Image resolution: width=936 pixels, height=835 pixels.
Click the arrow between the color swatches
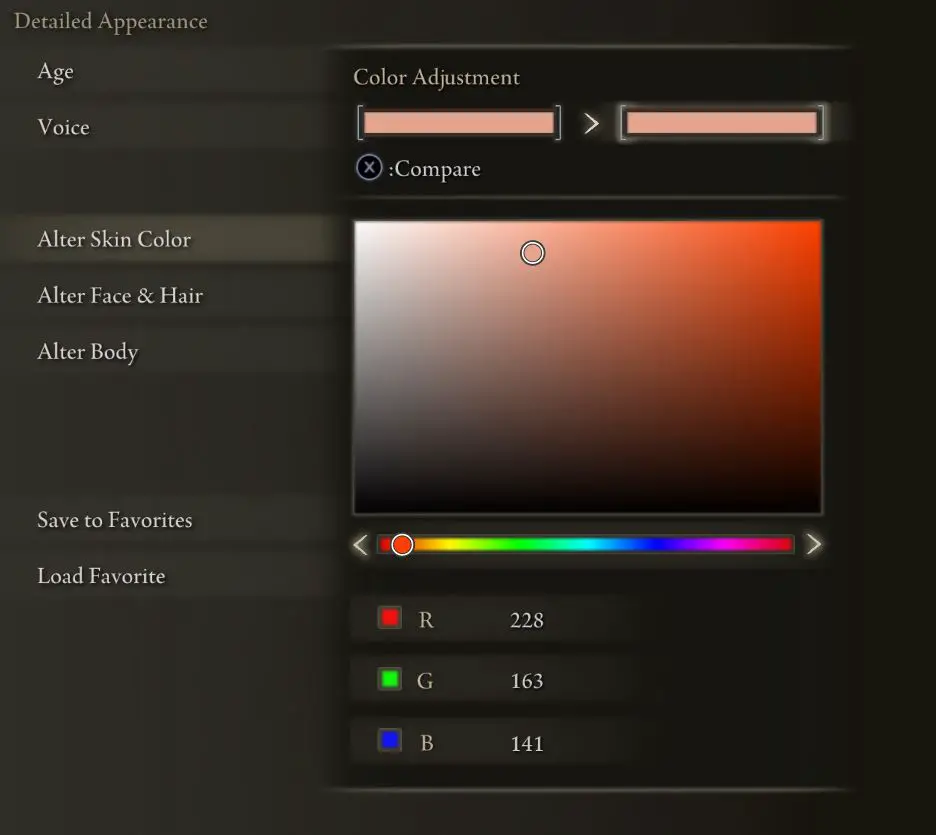591,123
